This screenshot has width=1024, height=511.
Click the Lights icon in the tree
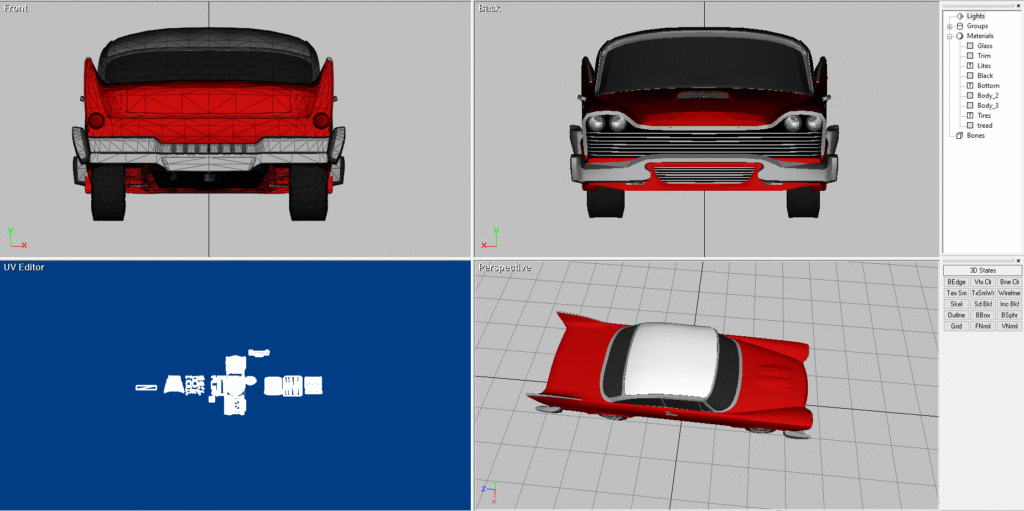[960, 16]
